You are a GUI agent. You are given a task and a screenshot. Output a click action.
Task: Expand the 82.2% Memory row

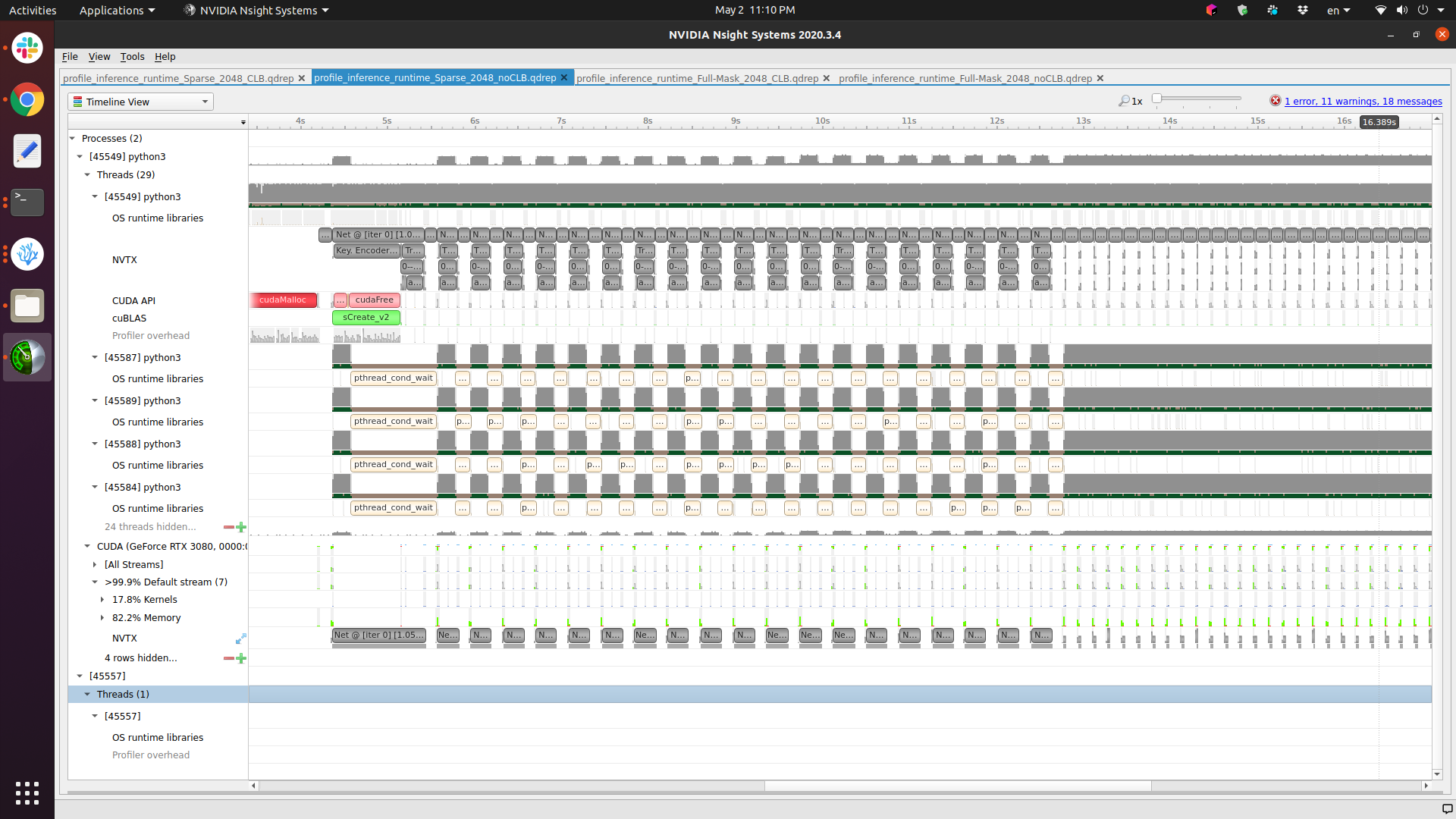[x=102, y=618]
